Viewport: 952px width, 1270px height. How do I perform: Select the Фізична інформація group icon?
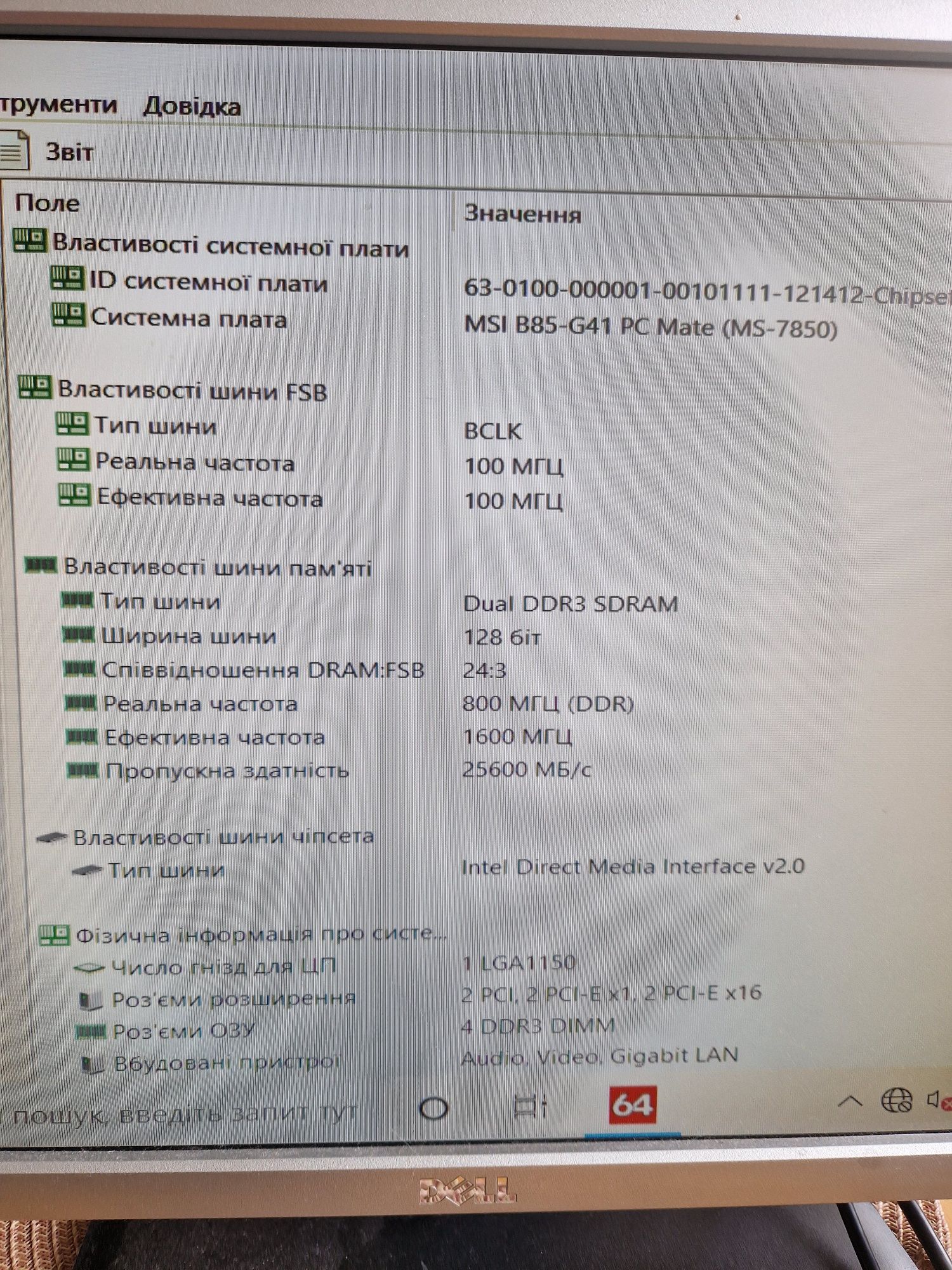tap(55, 935)
